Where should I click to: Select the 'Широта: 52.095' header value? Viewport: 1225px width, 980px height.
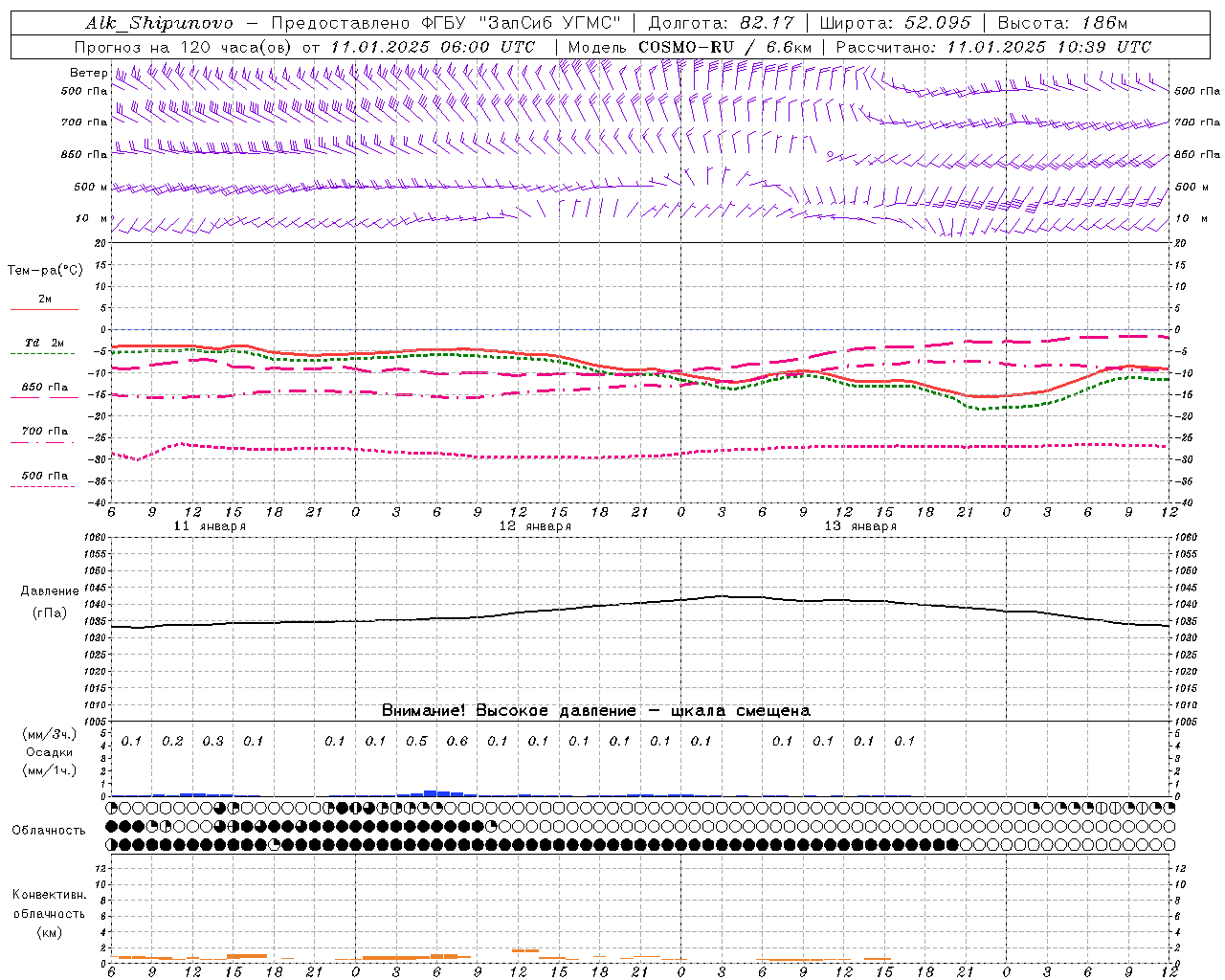[x=895, y=23]
